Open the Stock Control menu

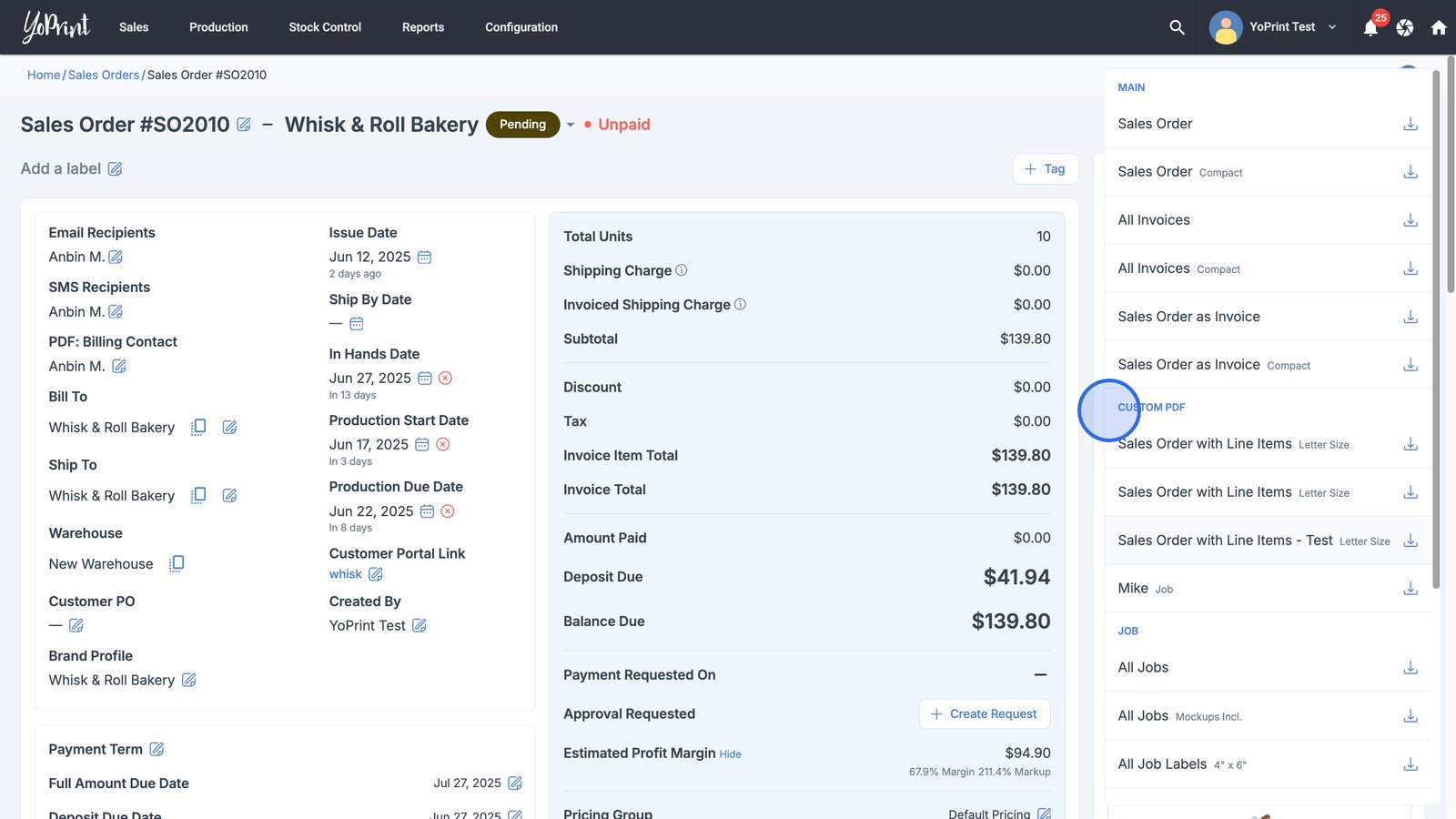point(325,27)
